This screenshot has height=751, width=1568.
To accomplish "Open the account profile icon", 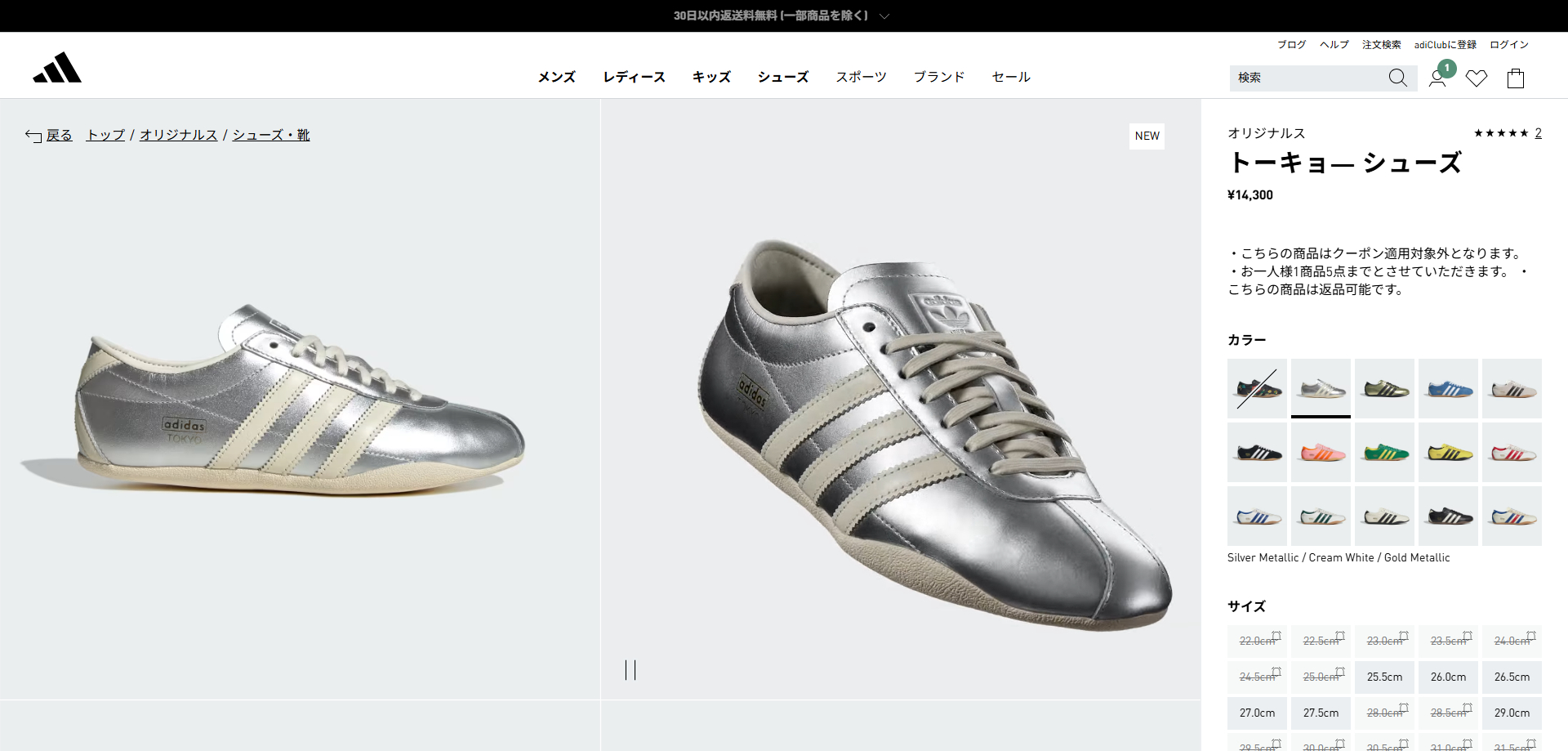I will pyautogui.click(x=1437, y=78).
